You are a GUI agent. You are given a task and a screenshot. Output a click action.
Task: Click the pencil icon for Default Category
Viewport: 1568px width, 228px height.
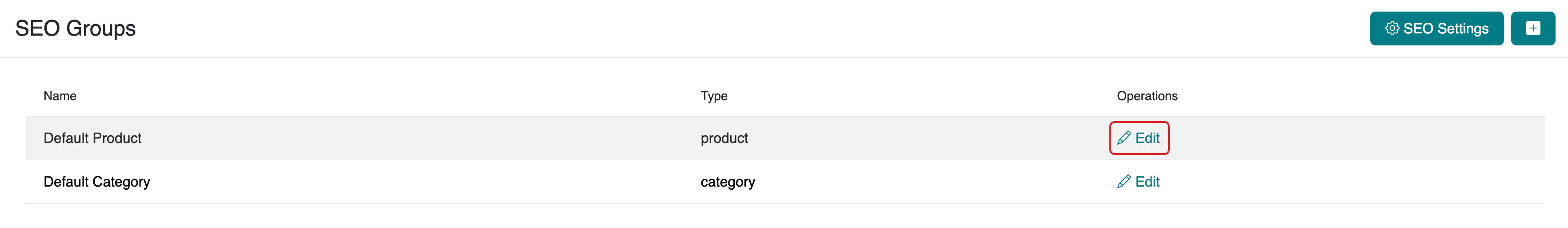click(x=1124, y=182)
